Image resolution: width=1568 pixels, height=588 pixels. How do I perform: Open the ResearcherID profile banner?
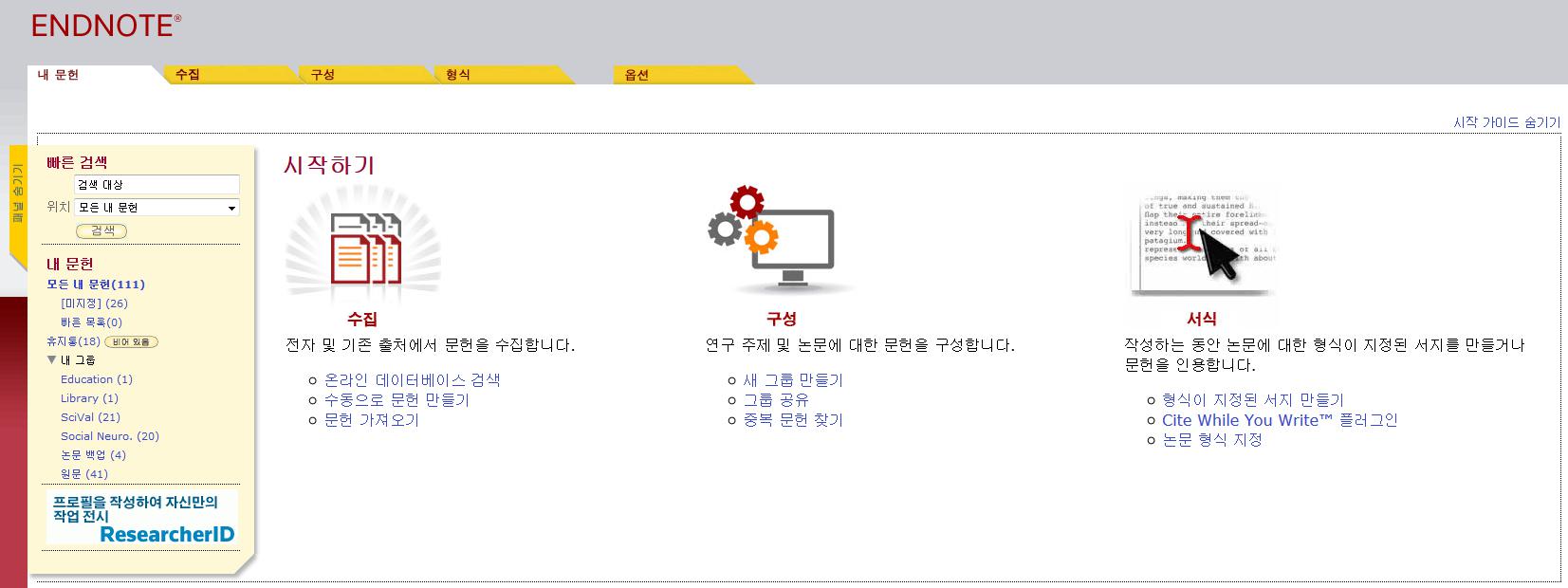(142, 518)
